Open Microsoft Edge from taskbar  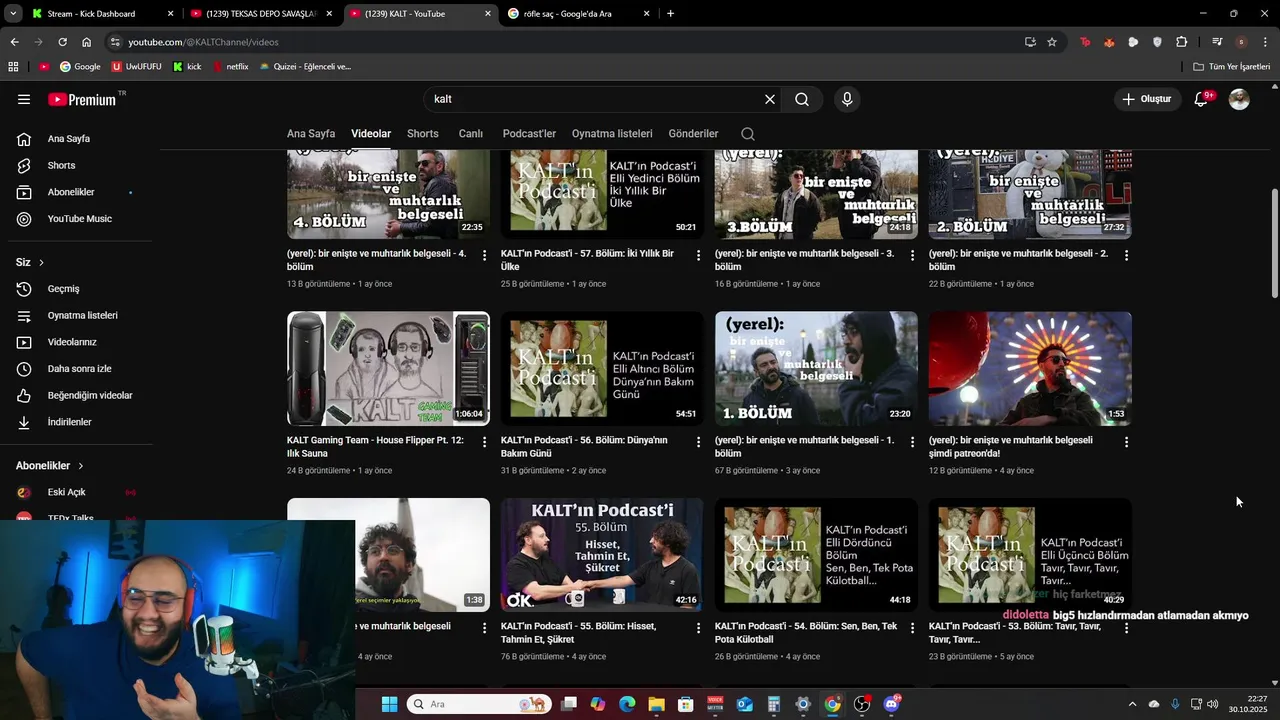click(x=627, y=704)
